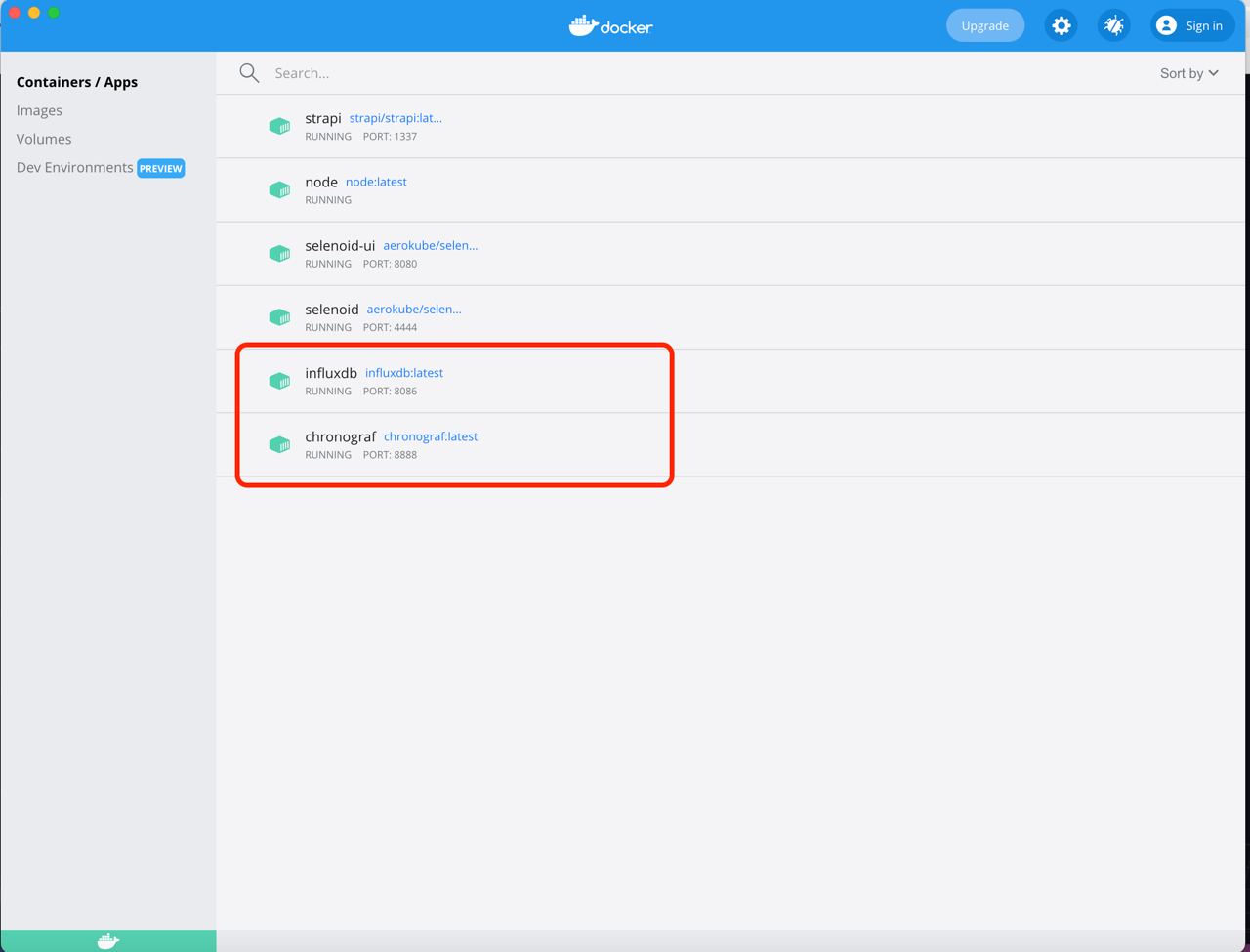
Task: Open the troubleshoot bug icon
Action: point(1114,25)
